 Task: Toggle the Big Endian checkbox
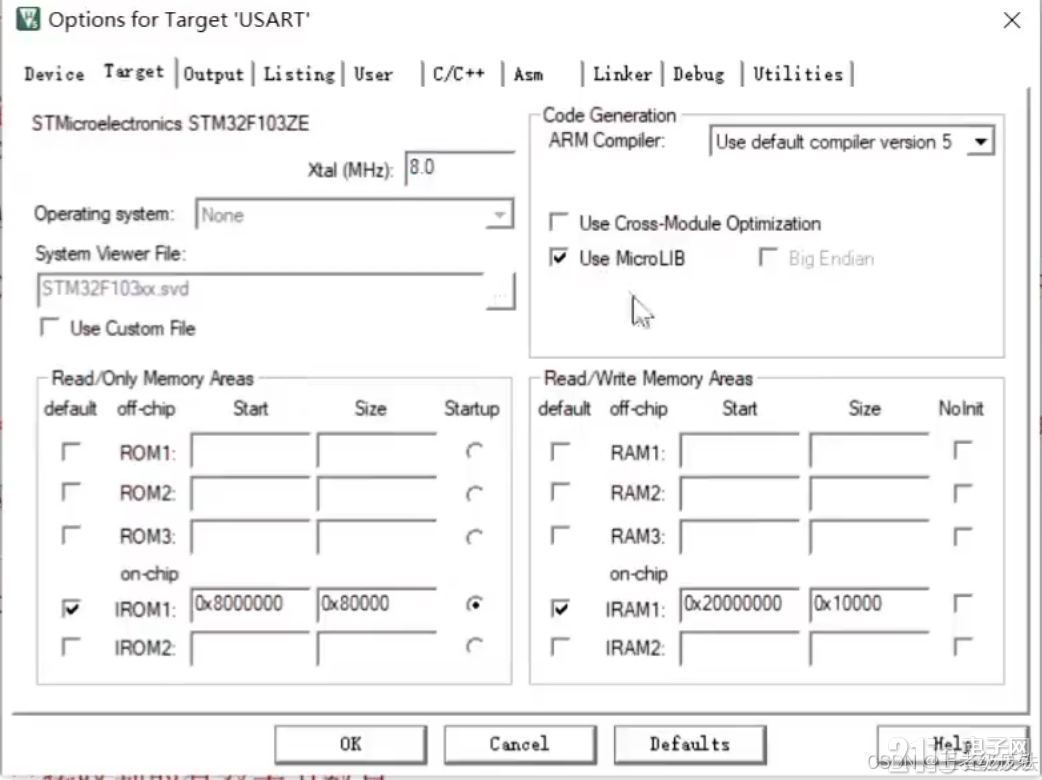coord(768,257)
